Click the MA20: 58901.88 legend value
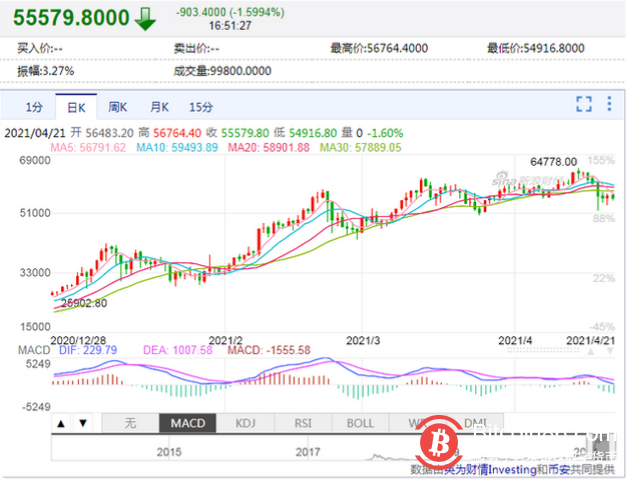This screenshot has height=482, width=633. pos(269,148)
